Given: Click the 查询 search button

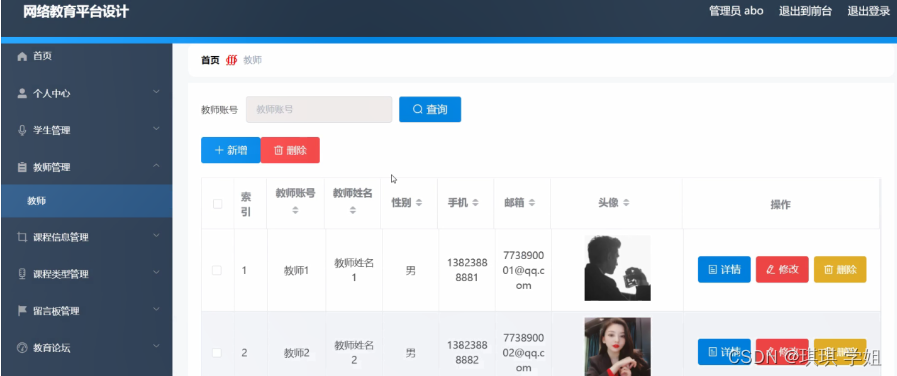Looking at the screenshot, I should click(x=430, y=109).
